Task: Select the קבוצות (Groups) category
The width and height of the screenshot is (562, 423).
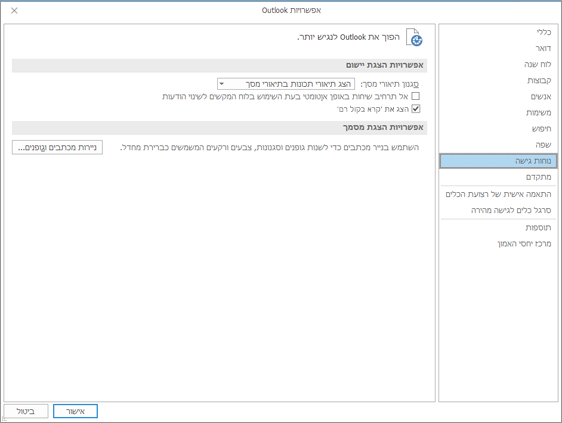Action: click(x=498, y=80)
